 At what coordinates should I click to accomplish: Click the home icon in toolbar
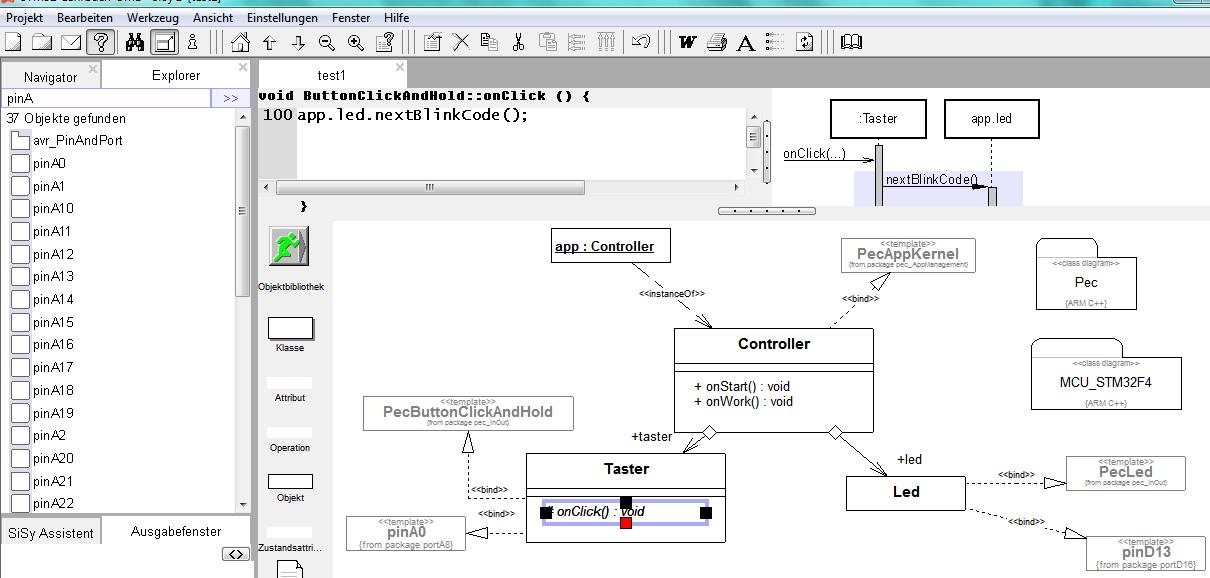pos(240,42)
